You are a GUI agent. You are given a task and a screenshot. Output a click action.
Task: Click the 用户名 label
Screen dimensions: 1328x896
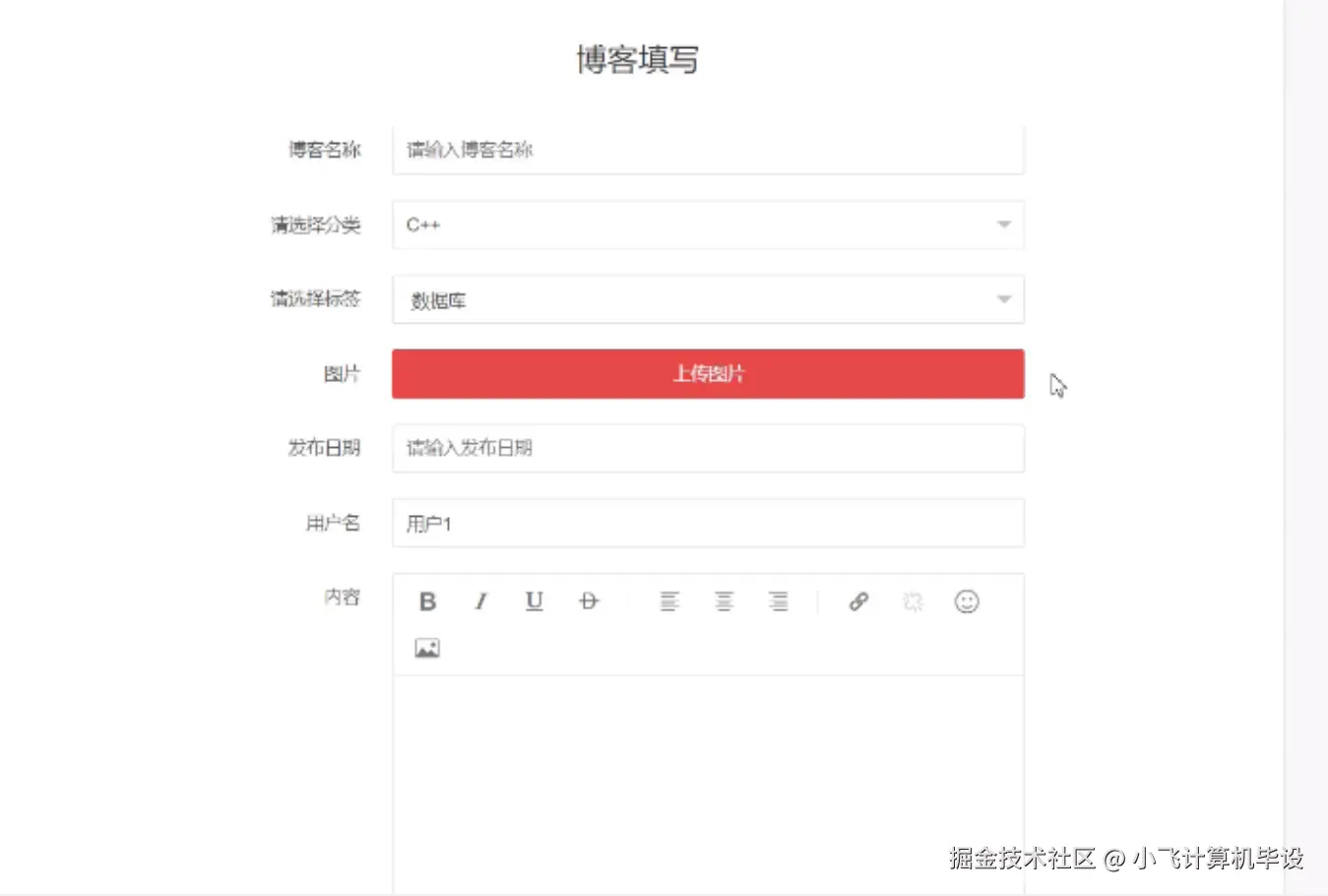[x=333, y=523]
